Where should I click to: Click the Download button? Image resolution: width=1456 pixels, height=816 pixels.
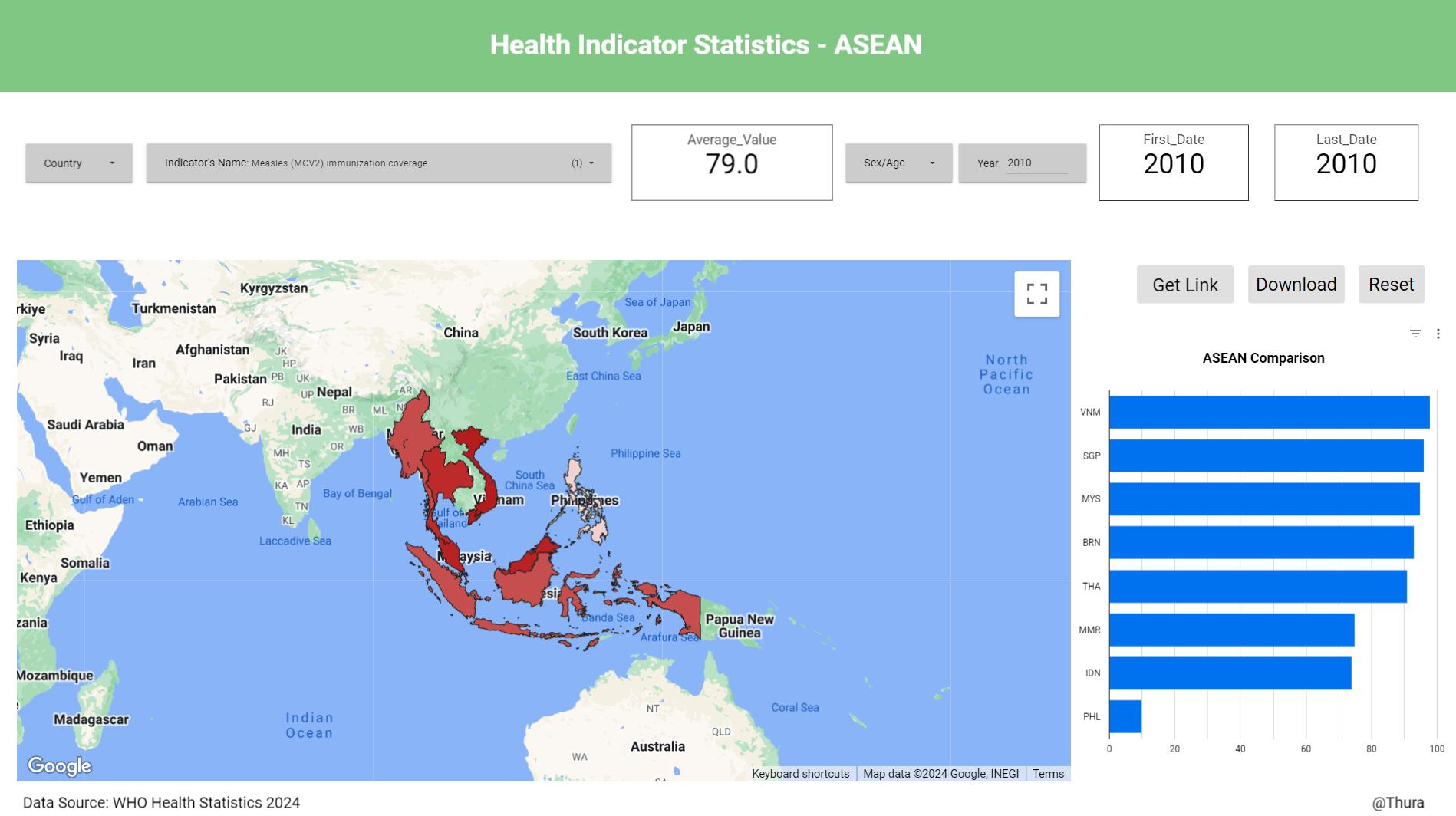pyautogui.click(x=1296, y=285)
